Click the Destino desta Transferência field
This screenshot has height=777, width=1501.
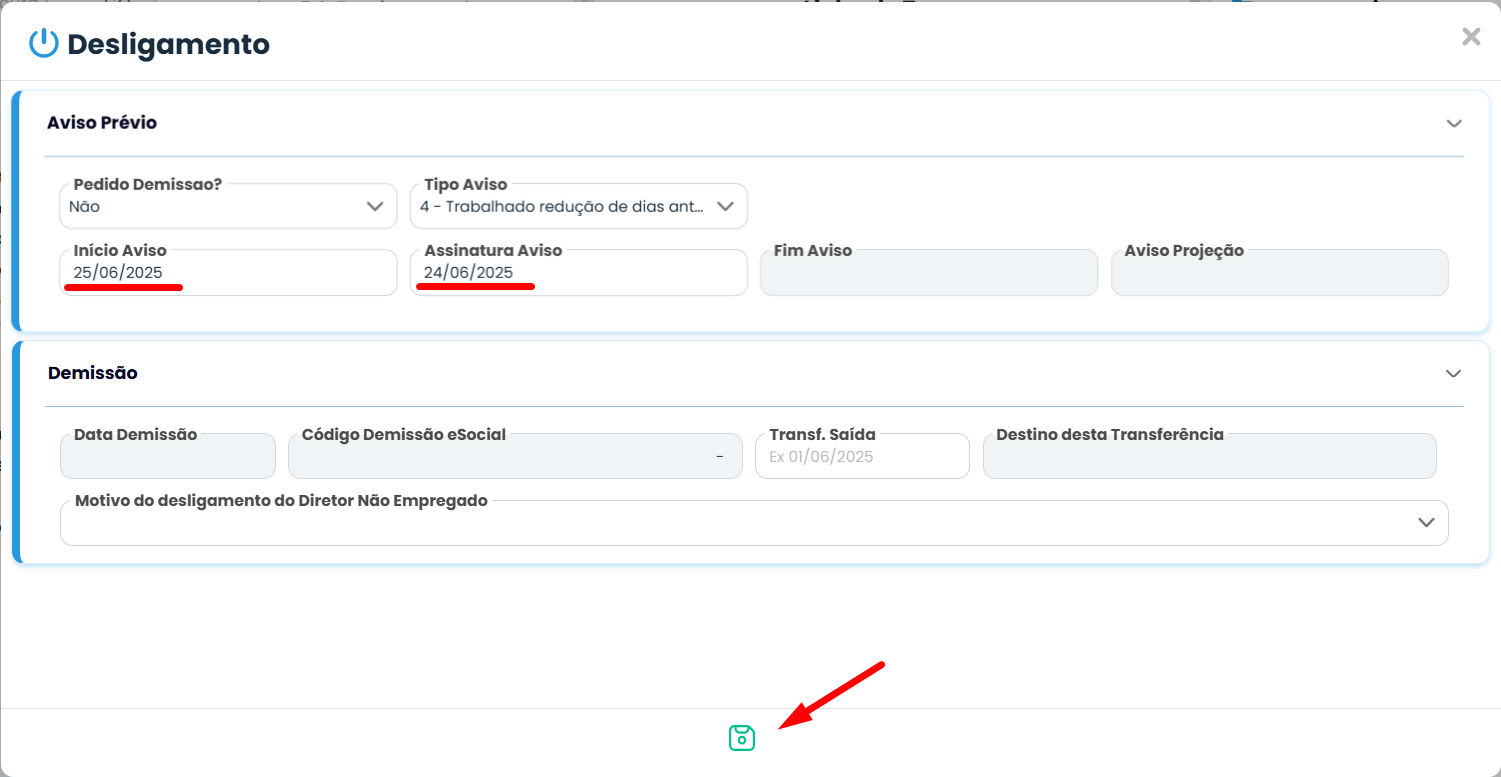click(x=1210, y=456)
